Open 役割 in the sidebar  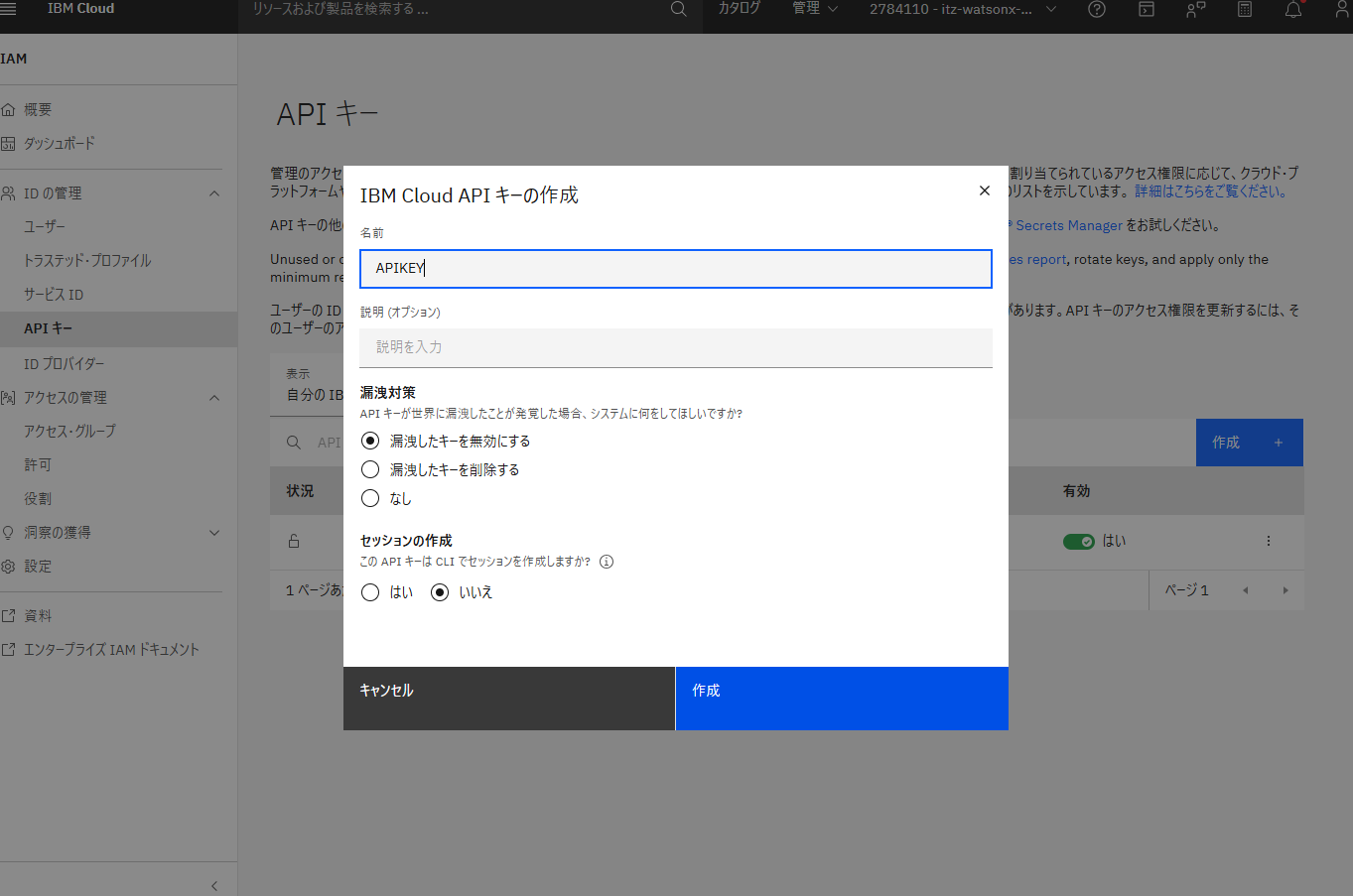coord(38,499)
